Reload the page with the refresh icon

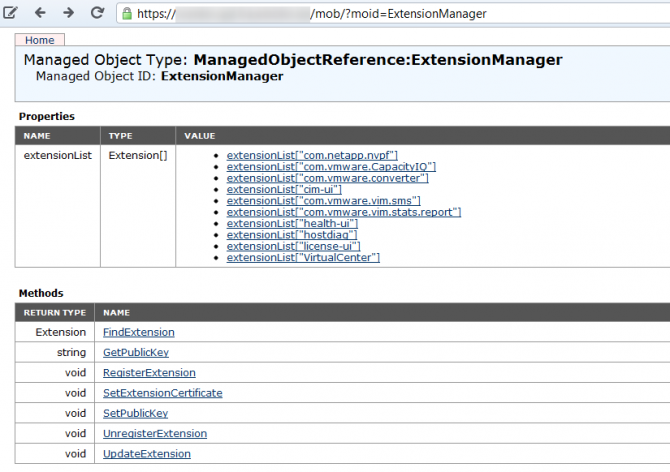97,14
